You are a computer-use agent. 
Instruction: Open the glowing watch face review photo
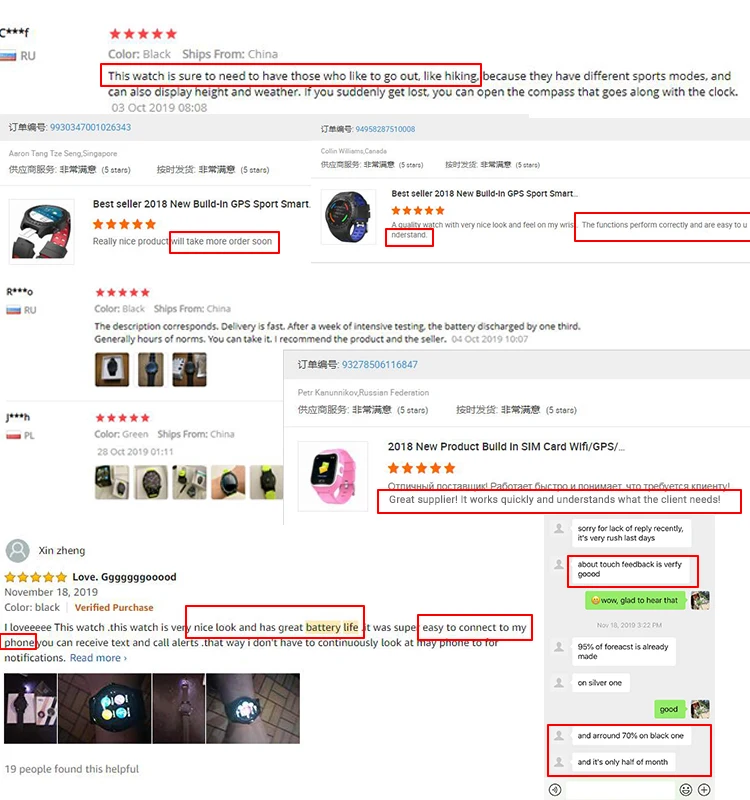(105, 708)
